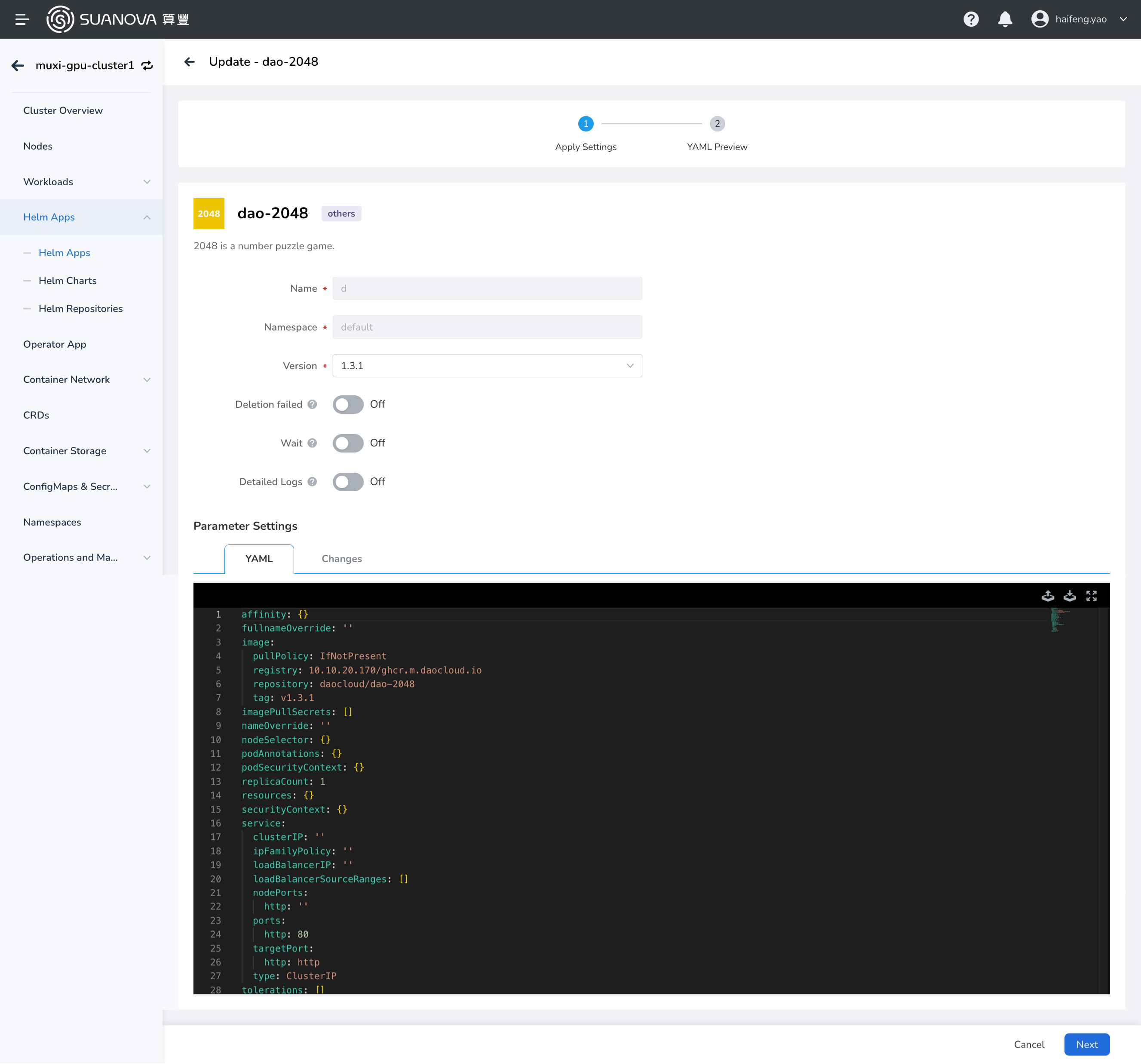Click the SUANOVA logo
Screen dimensions: 1141x1064
point(118,19)
